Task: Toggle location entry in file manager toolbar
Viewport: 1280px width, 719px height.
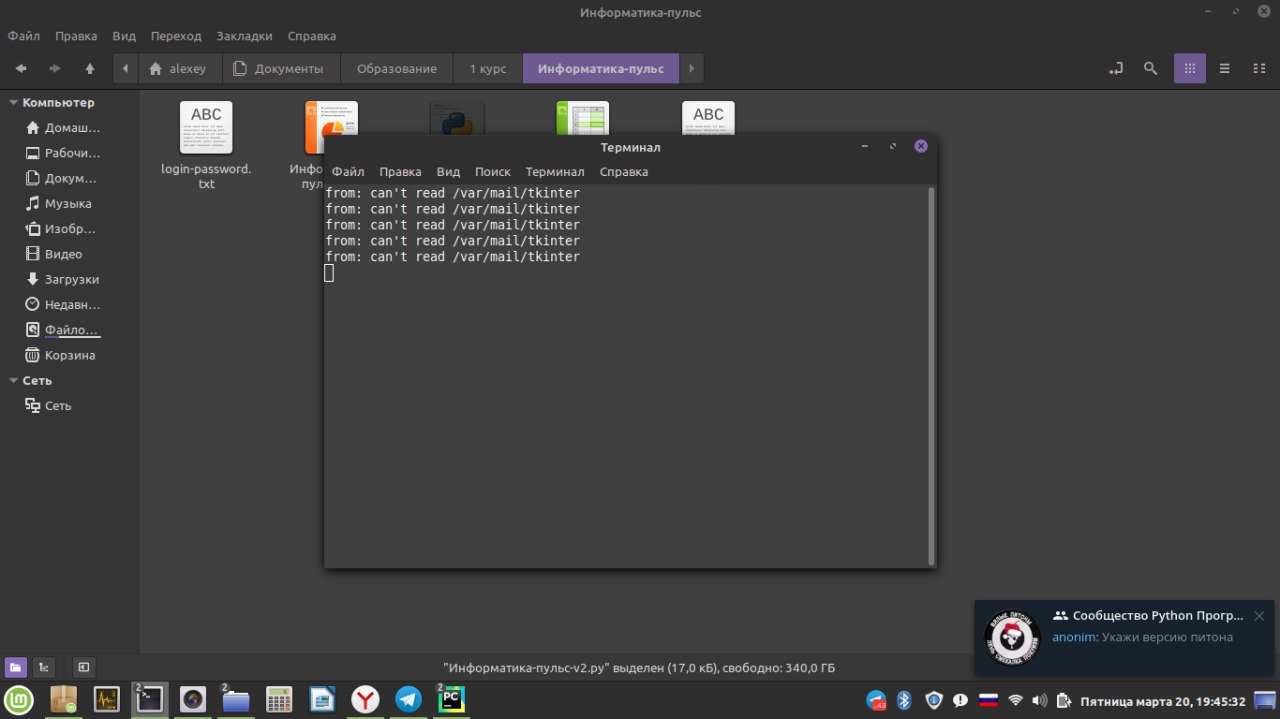Action: click(x=1116, y=69)
